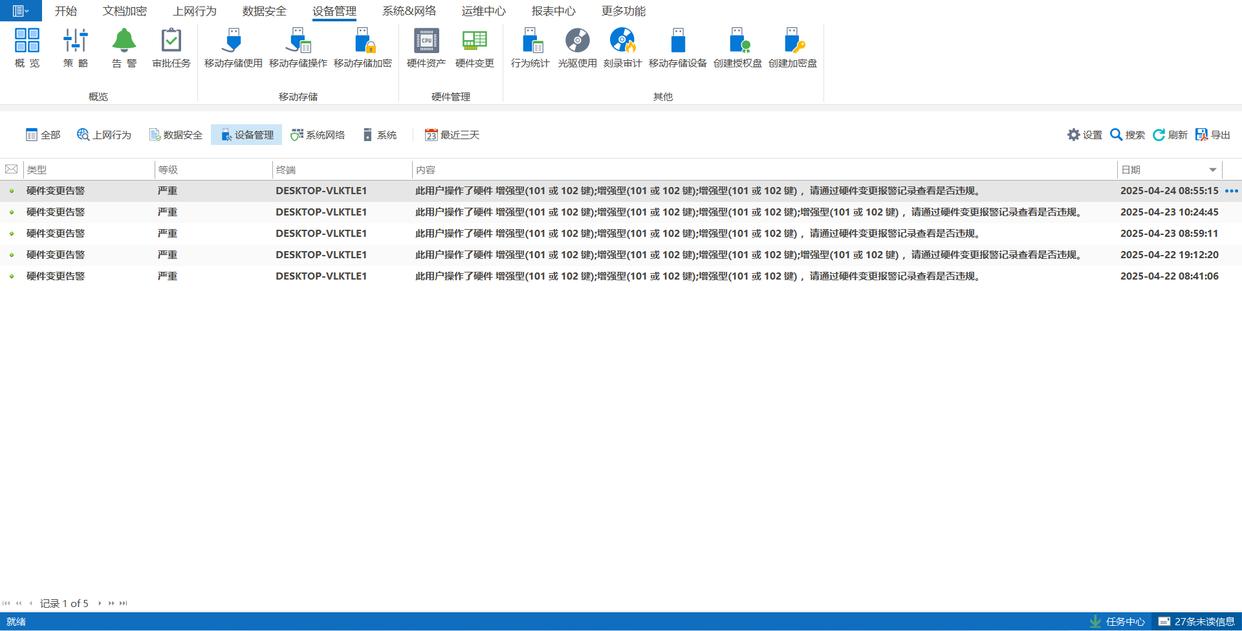Open 任务中心 in status bar
The width and height of the screenshot is (1242, 631).
[1117, 622]
